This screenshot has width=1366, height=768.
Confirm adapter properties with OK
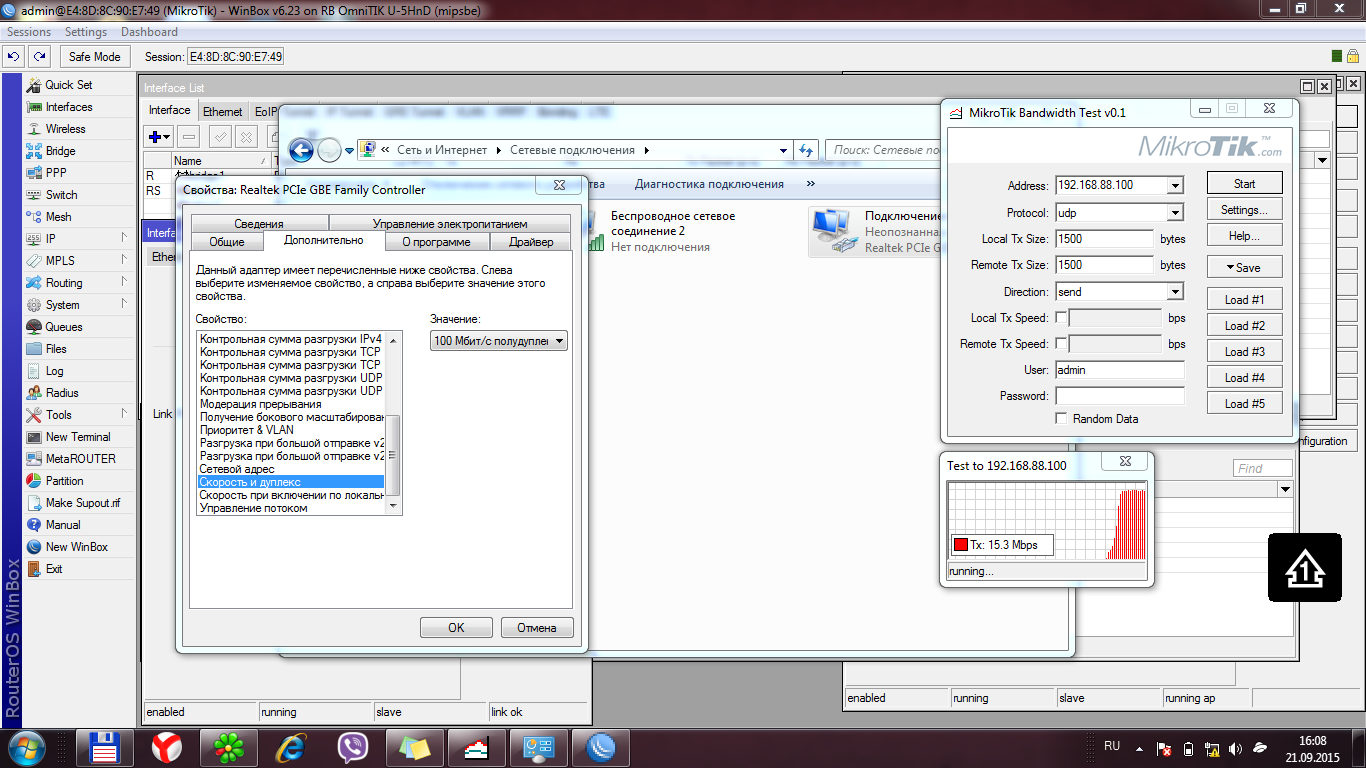click(456, 628)
